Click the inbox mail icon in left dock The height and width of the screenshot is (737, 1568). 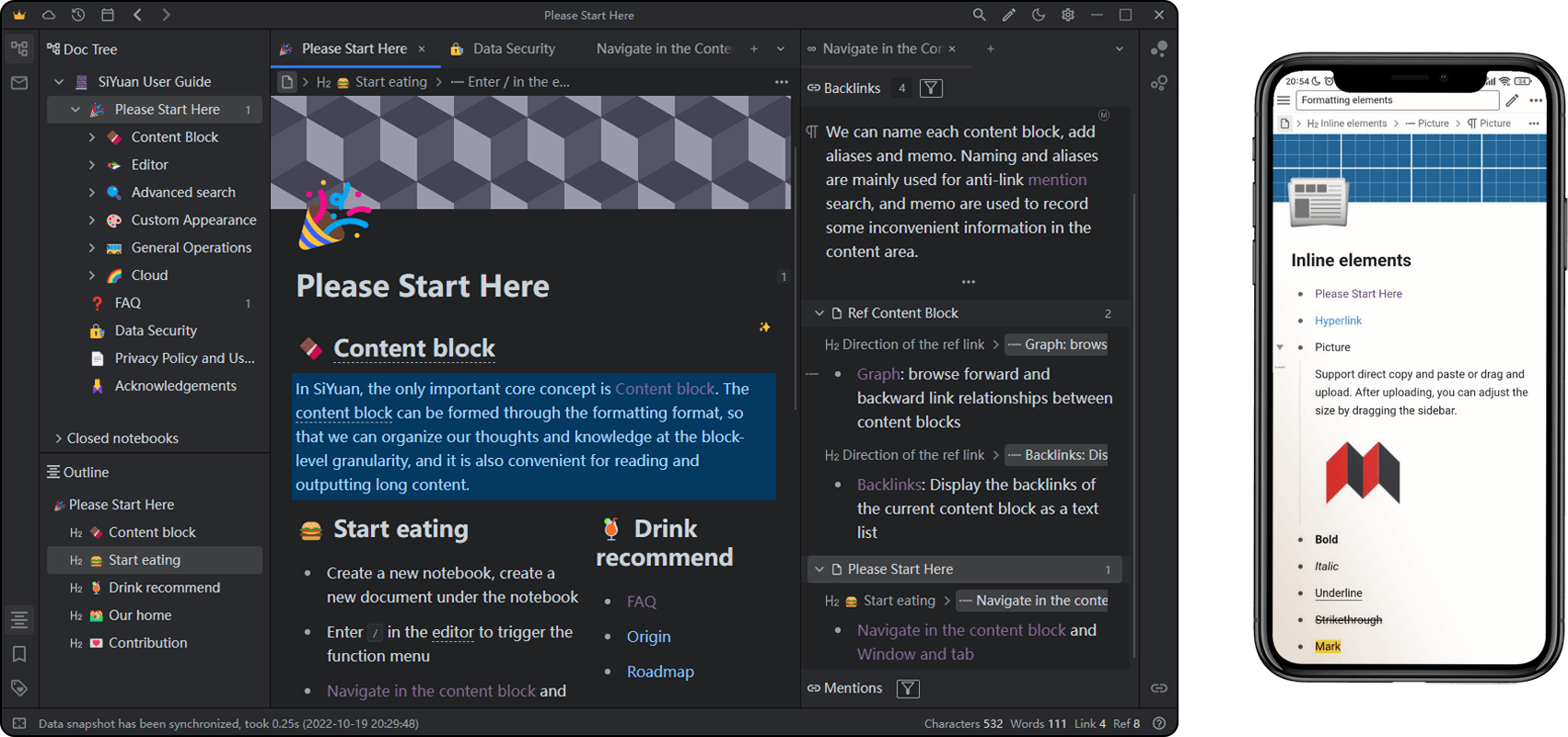click(19, 83)
